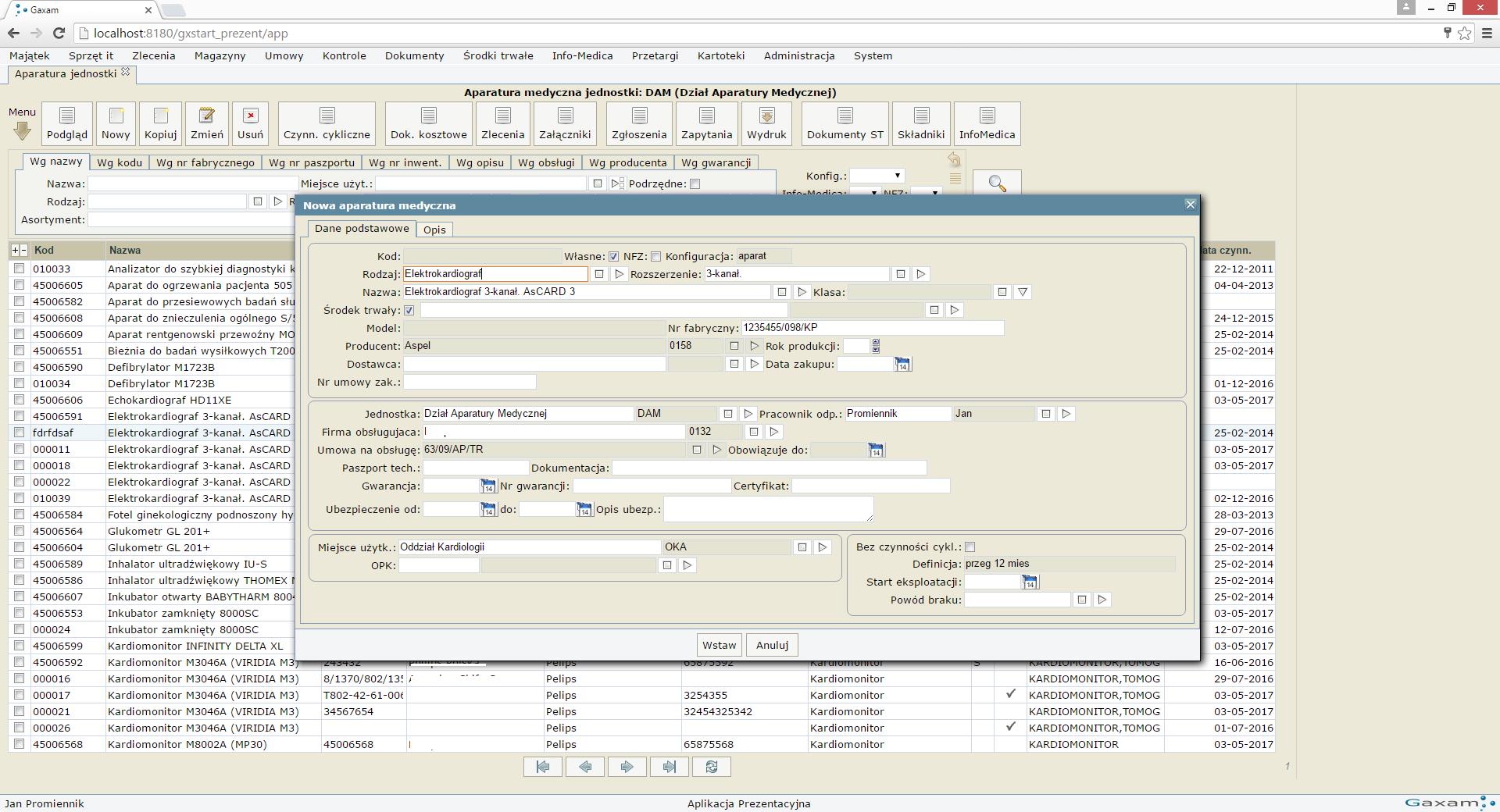Viewport: 1500px width, 812px height.
Task: Click the magnifying glass search icon
Action: tap(997, 183)
